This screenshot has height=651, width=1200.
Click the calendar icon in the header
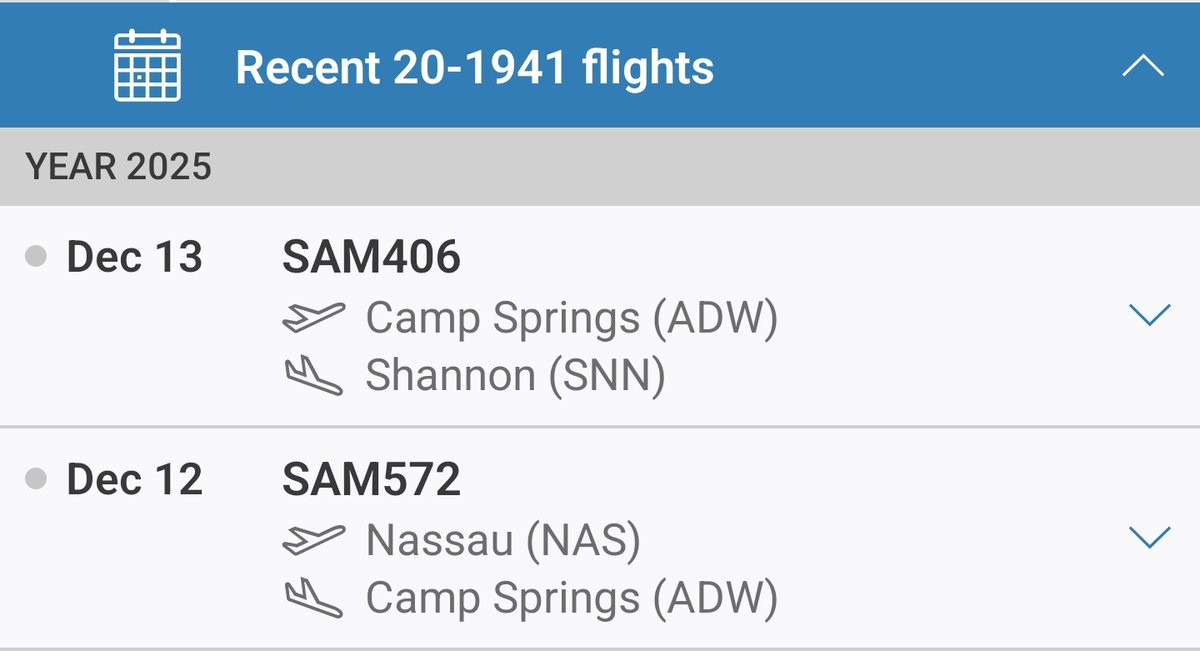point(147,66)
